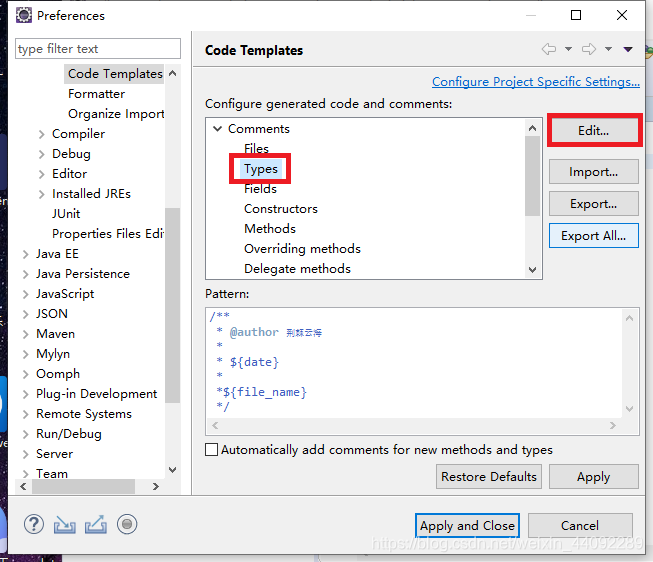Open Configure Project Specific Settings link

536,82
